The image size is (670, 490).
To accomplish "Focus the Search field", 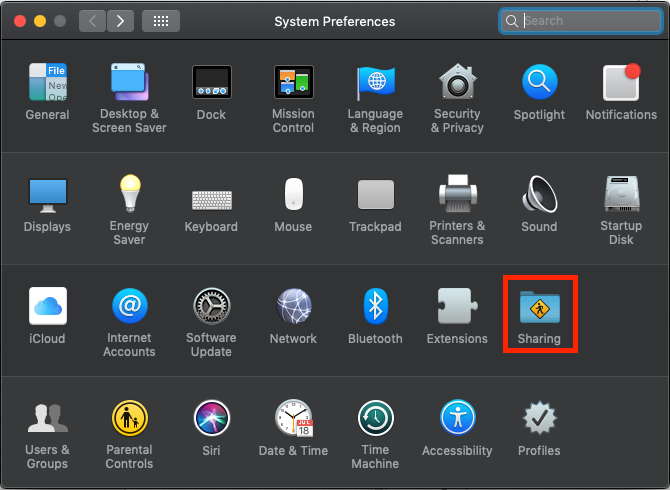I will point(580,21).
